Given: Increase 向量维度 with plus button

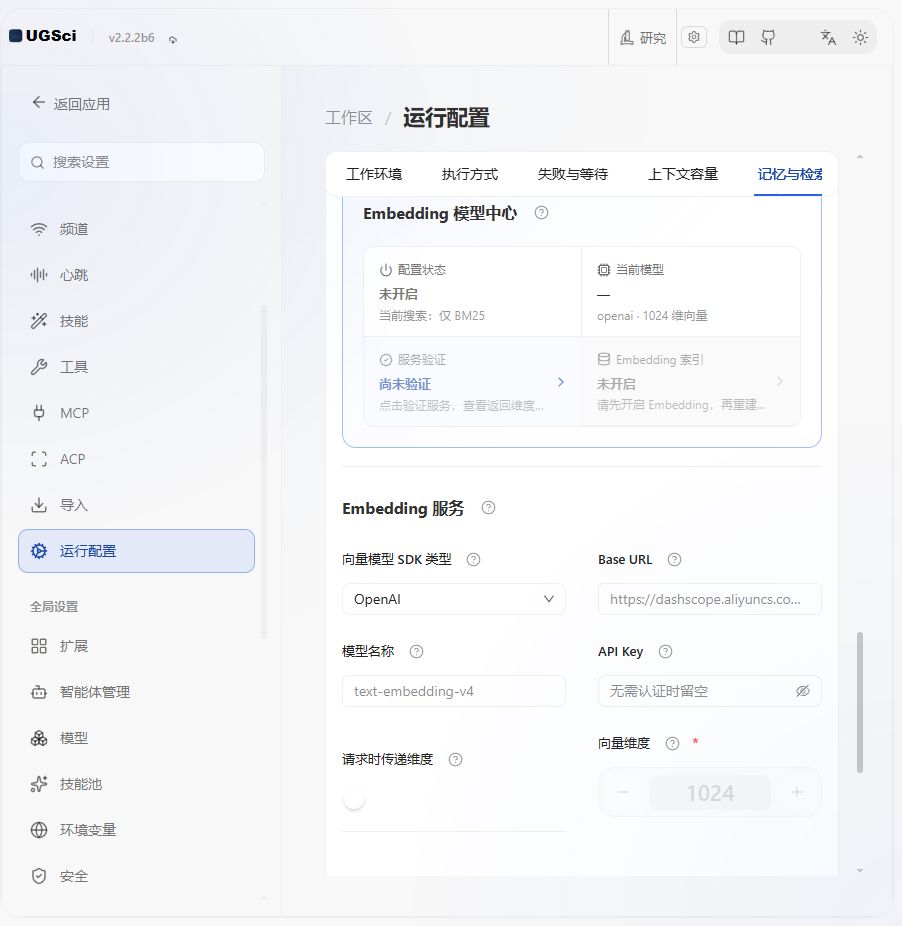Looking at the screenshot, I should pos(797,792).
